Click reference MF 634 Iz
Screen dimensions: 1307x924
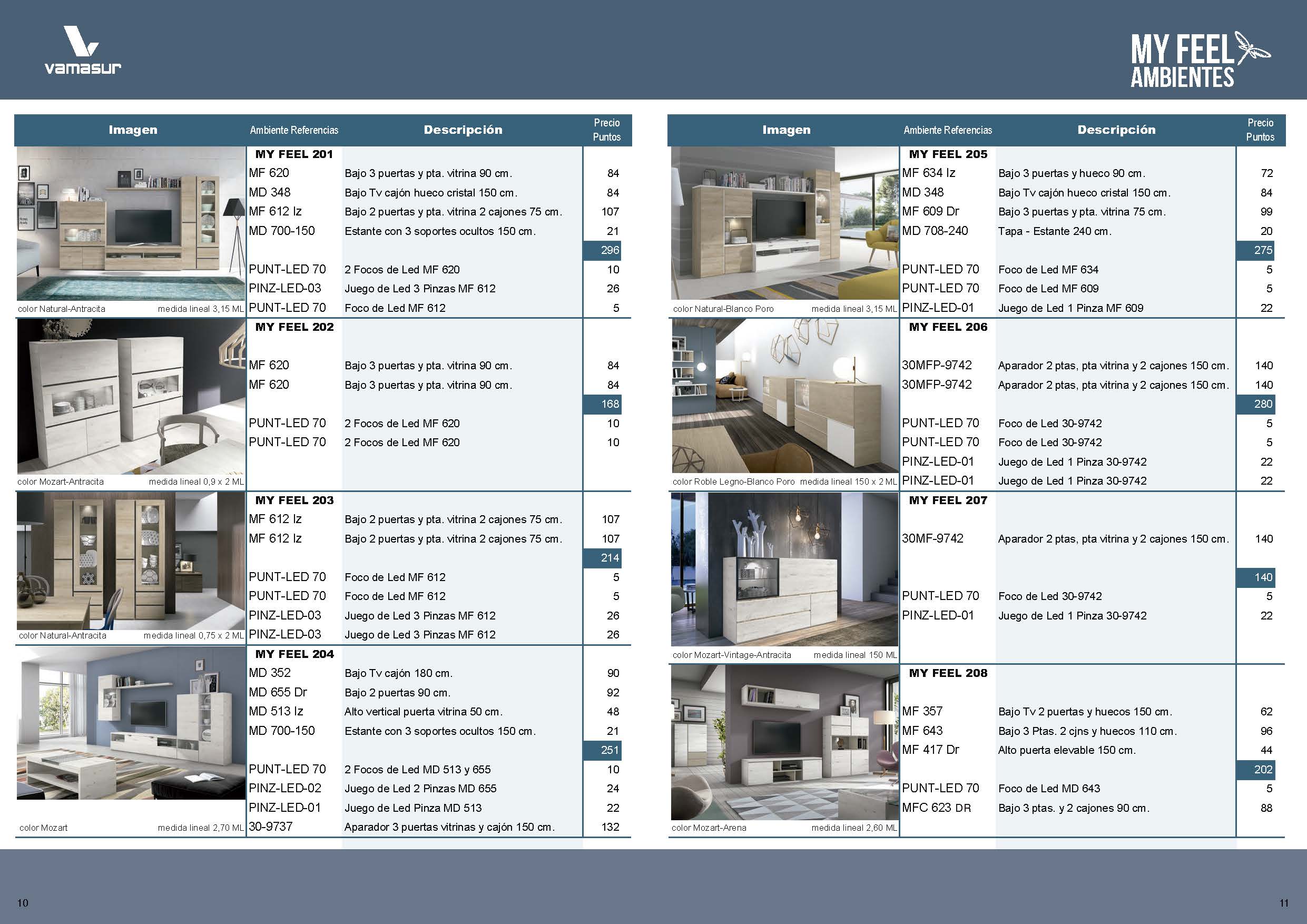(928, 173)
